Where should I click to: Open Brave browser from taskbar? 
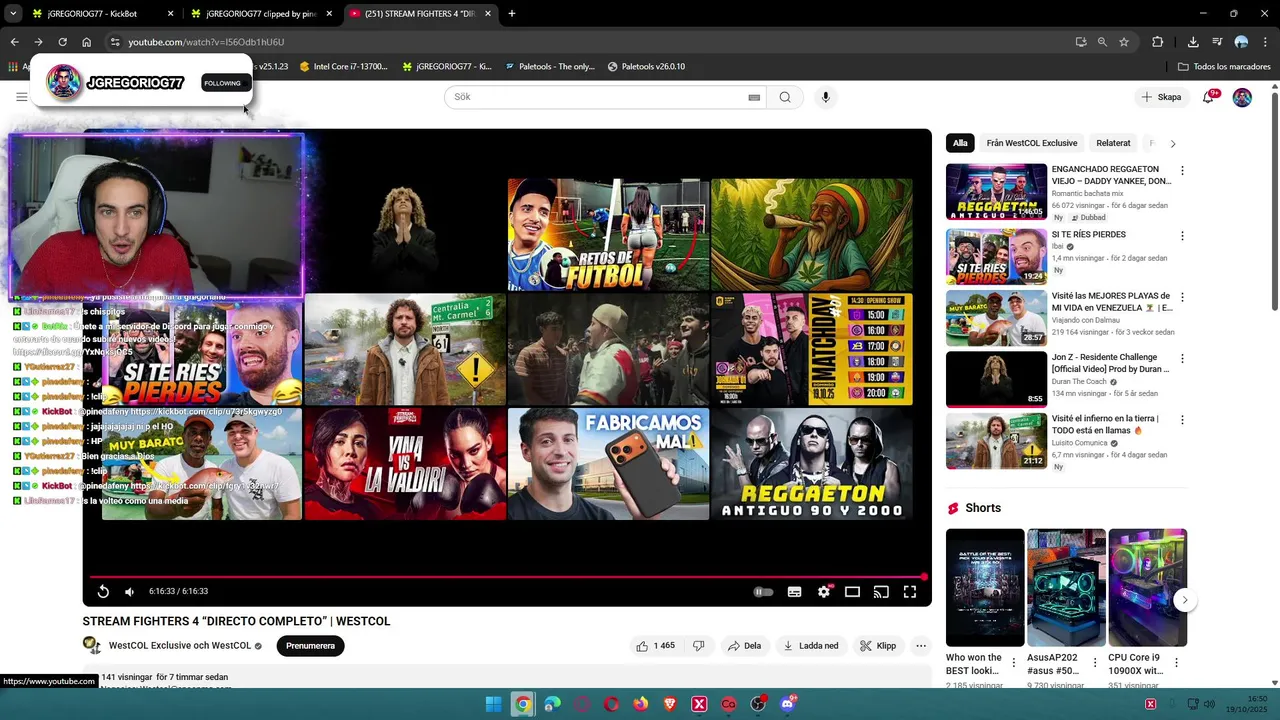click(669, 704)
